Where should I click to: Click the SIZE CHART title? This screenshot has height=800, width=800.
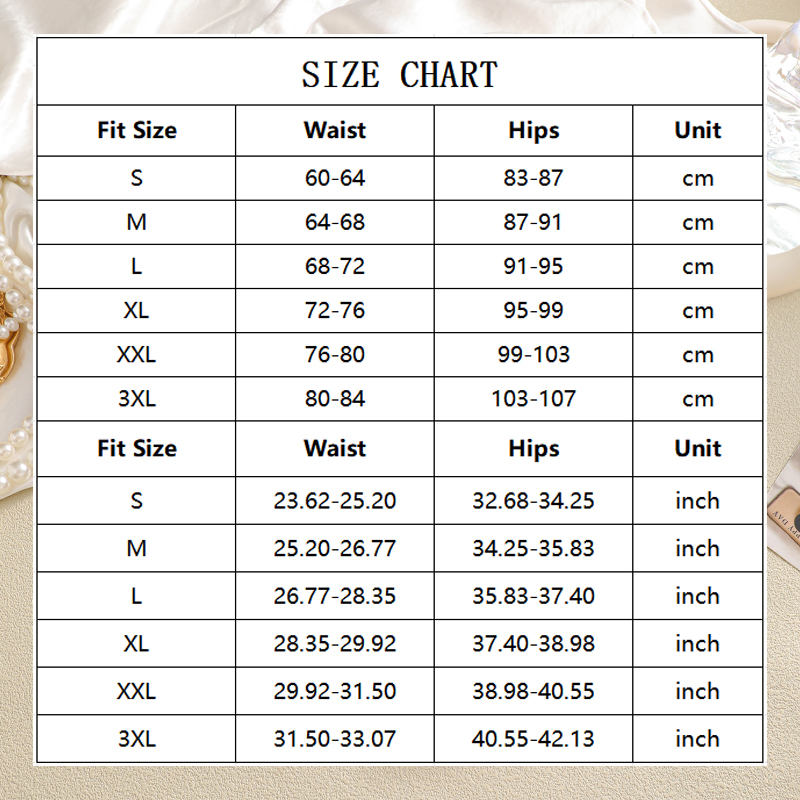click(399, 74)
